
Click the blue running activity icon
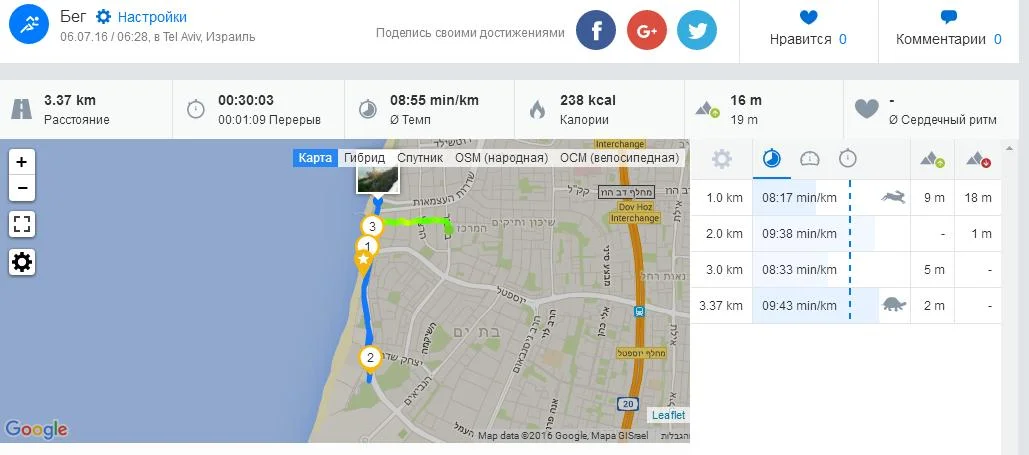pos(30,23)
